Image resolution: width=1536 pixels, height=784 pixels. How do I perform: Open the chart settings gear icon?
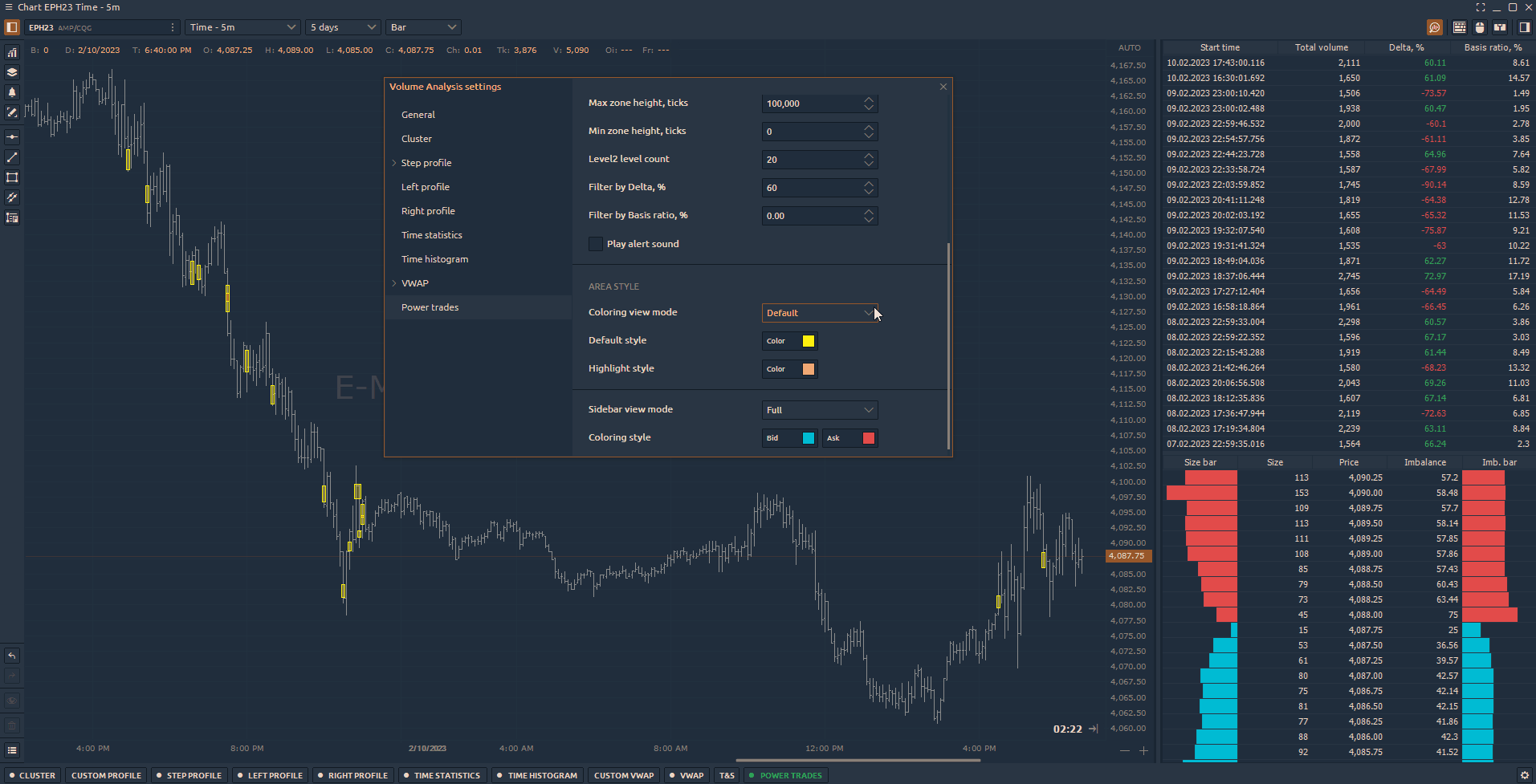click(x=1525, y=775)
